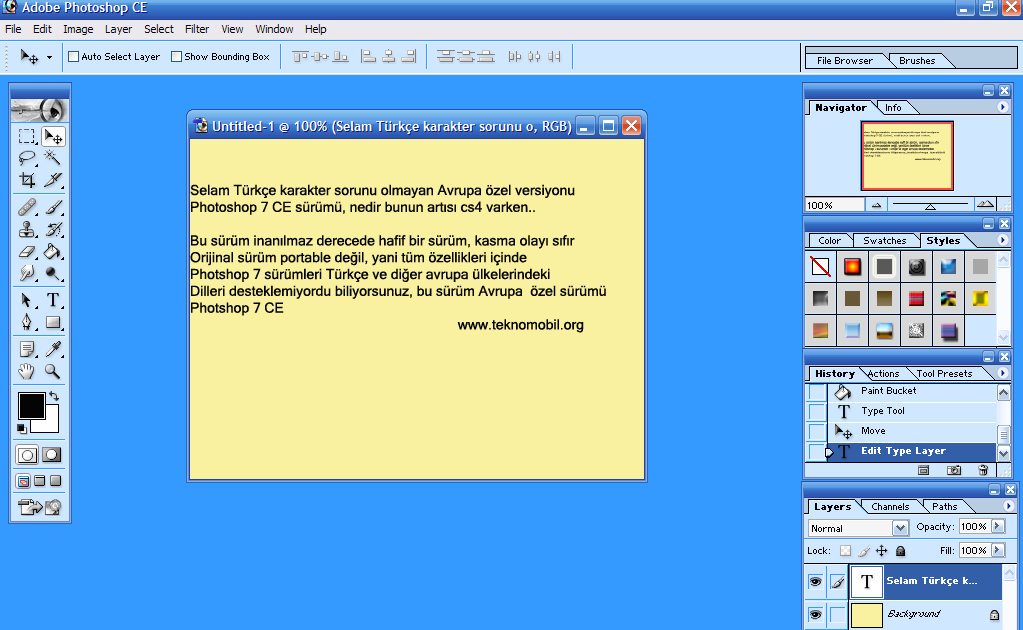Viewport: 1023px width, 630px height.
Task: Select the Healing Brush tool
Action: pos(27,207)
